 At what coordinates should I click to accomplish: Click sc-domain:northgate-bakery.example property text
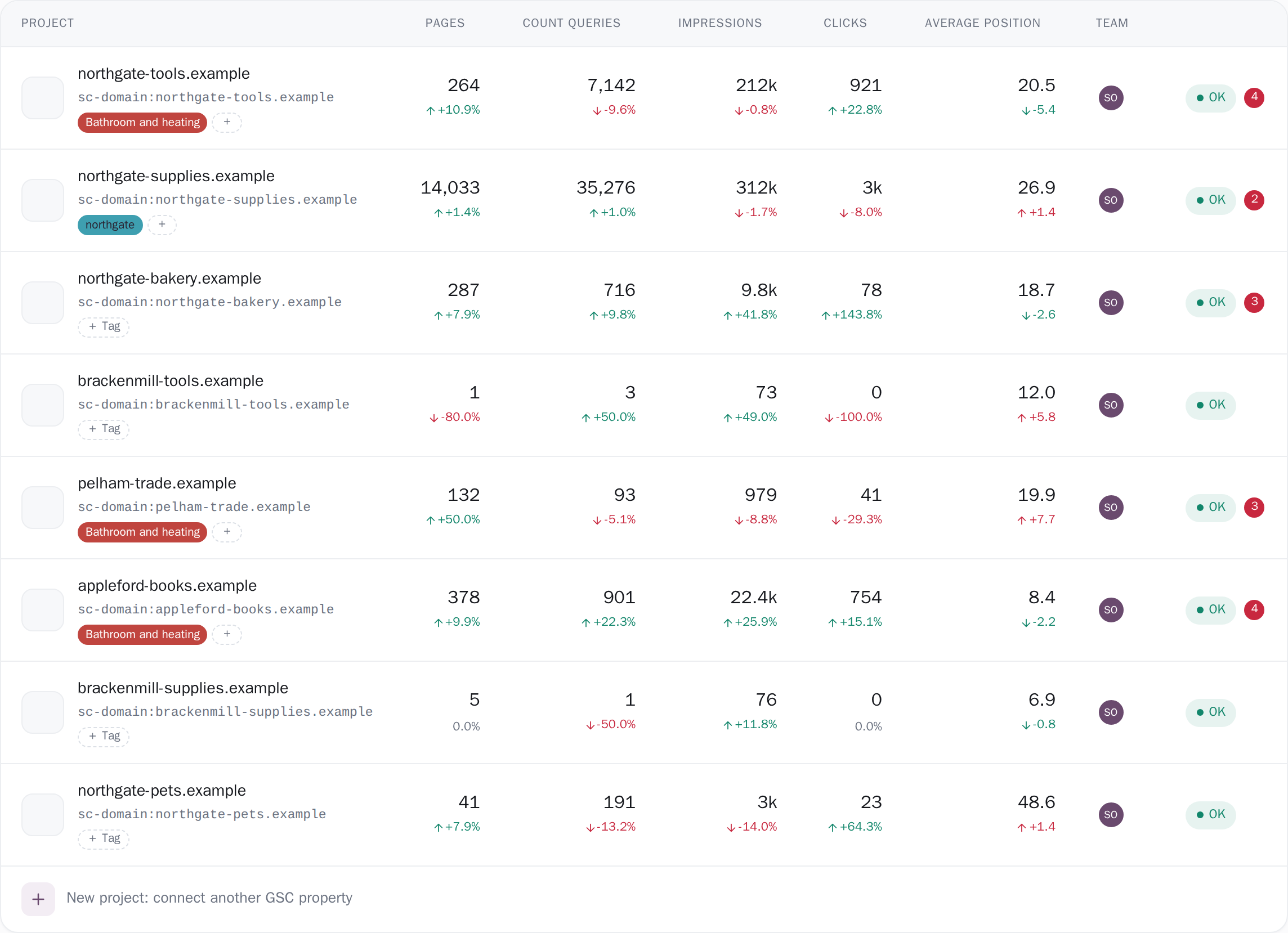coord(209,302)
